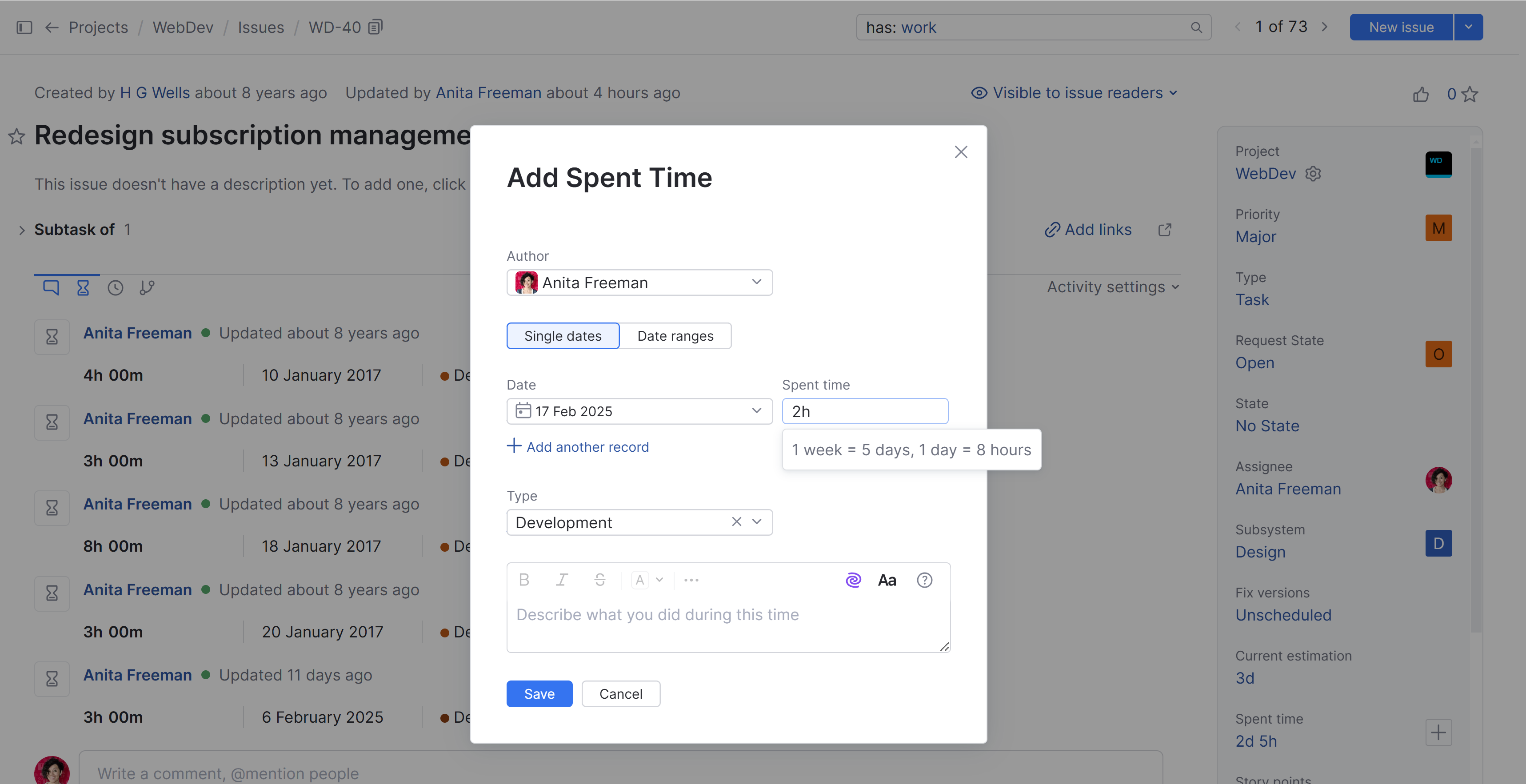Toggle italic formatting in the comment editor
The width and height of the screenshot is (1526, 784).
point(562,580)
